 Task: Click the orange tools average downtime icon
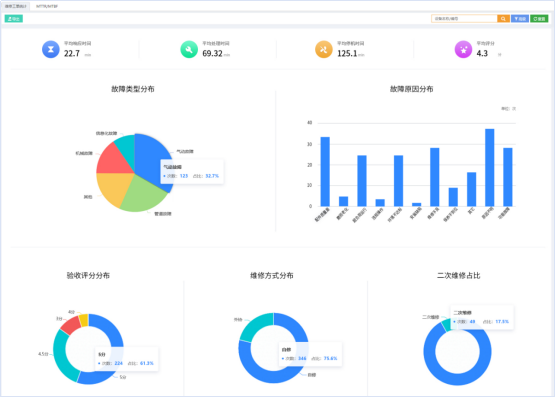pyautogui.click(x=324, y=49)
